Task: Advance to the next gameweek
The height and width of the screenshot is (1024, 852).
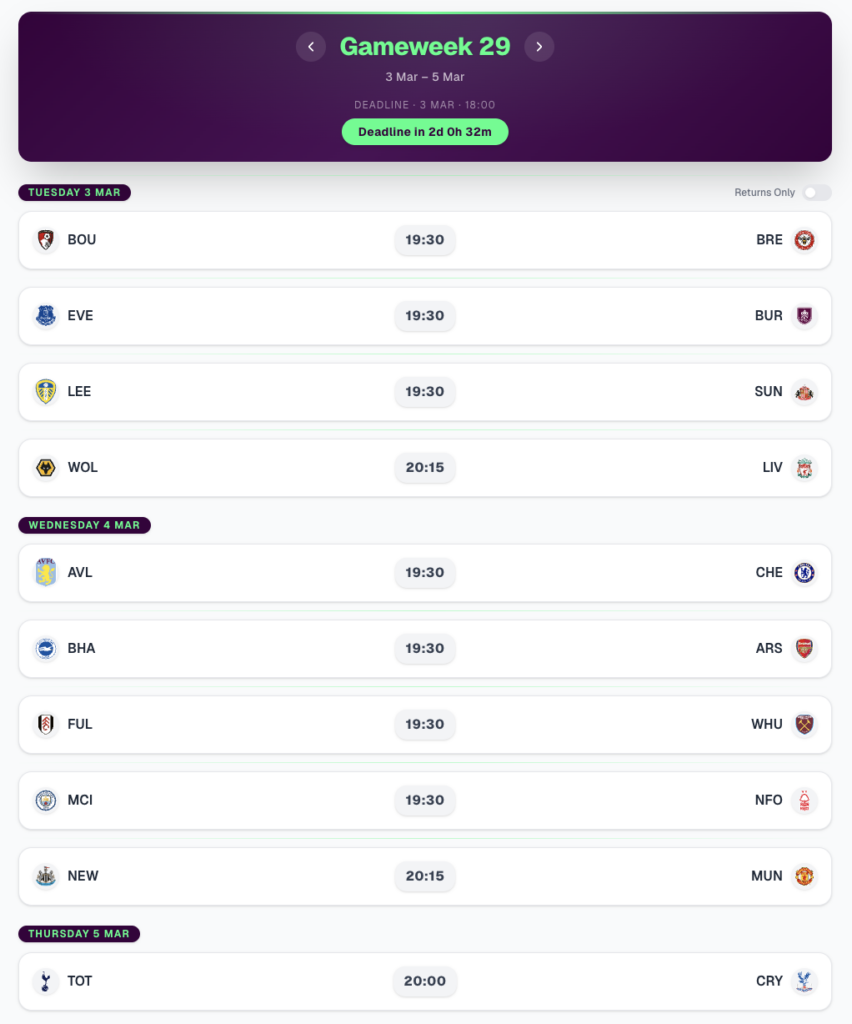Action: pos(539,47)
